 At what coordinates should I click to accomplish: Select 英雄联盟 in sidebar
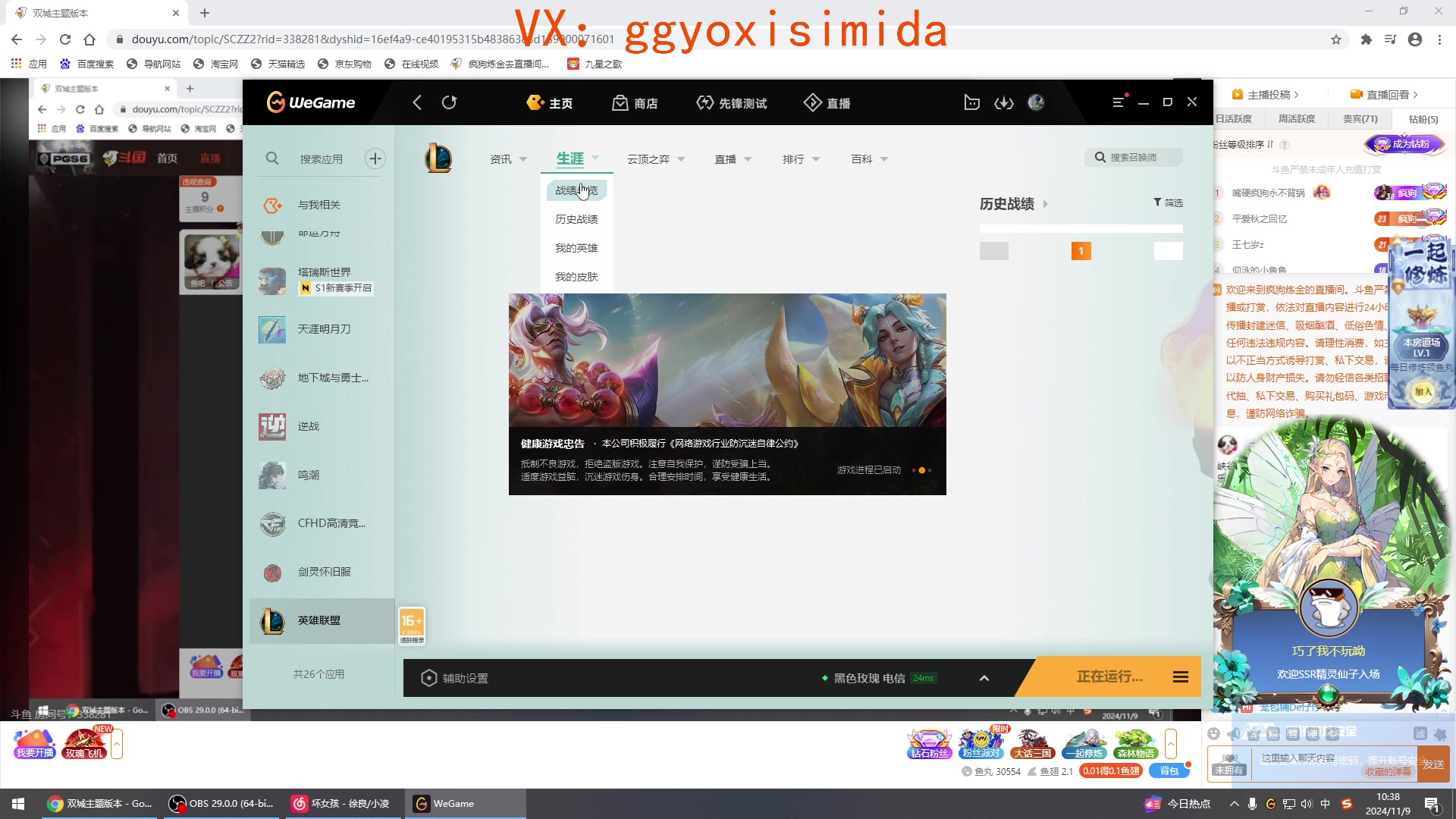(x=322, y=620)
